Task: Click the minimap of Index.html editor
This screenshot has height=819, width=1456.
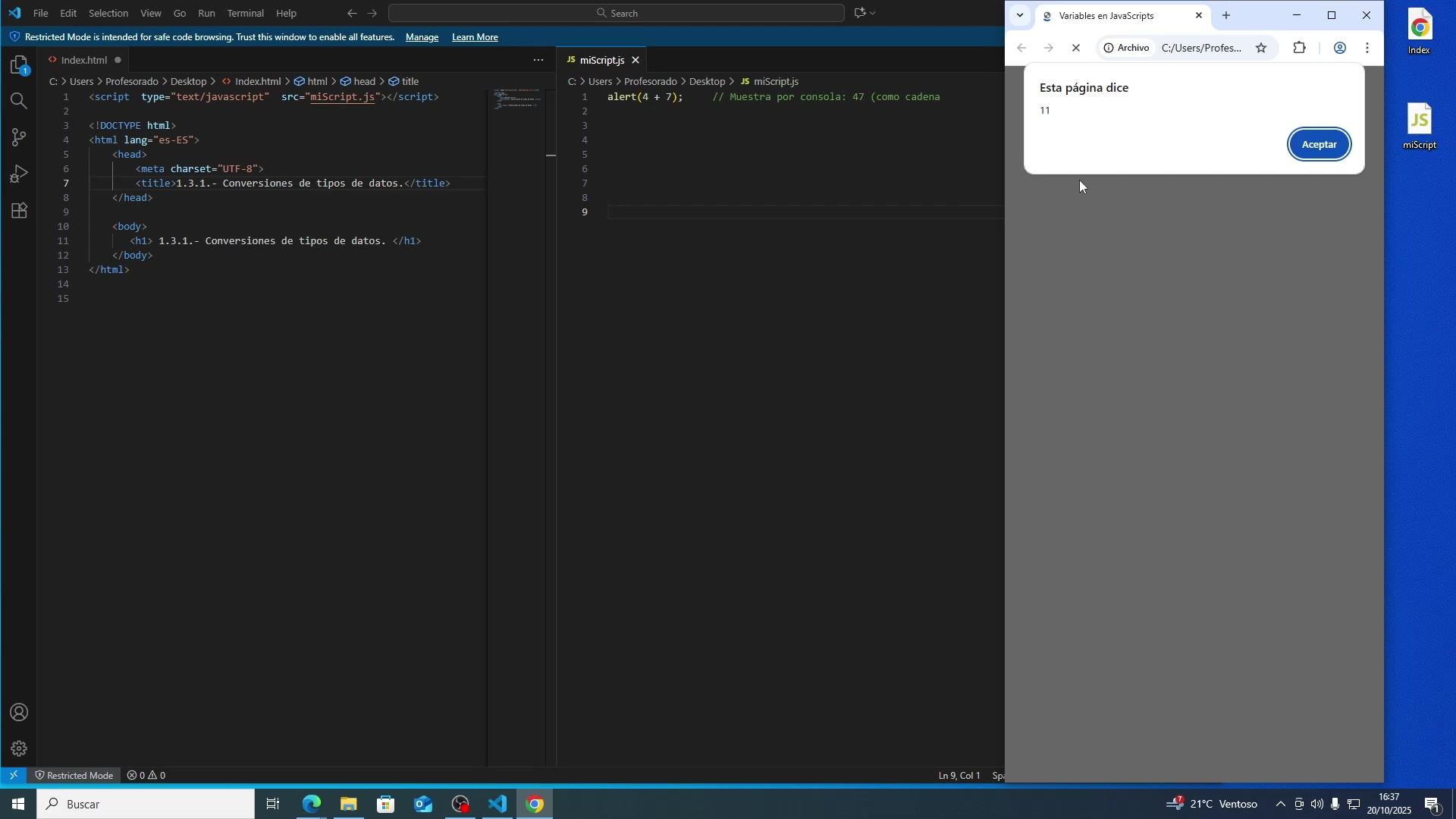Action: [516, 99]
